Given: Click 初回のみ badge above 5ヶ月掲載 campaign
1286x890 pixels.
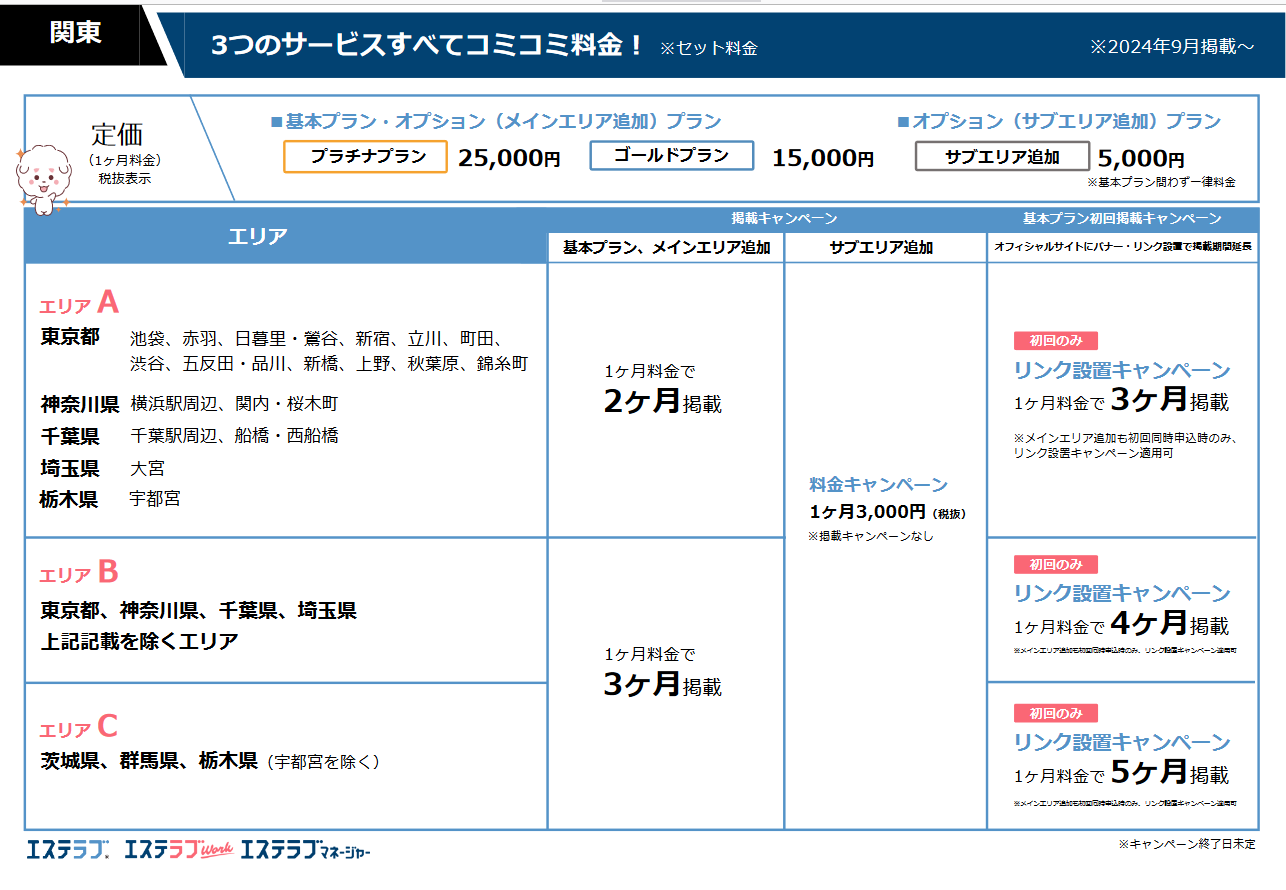Looking at the screenshot, I should click(1055, 713).
